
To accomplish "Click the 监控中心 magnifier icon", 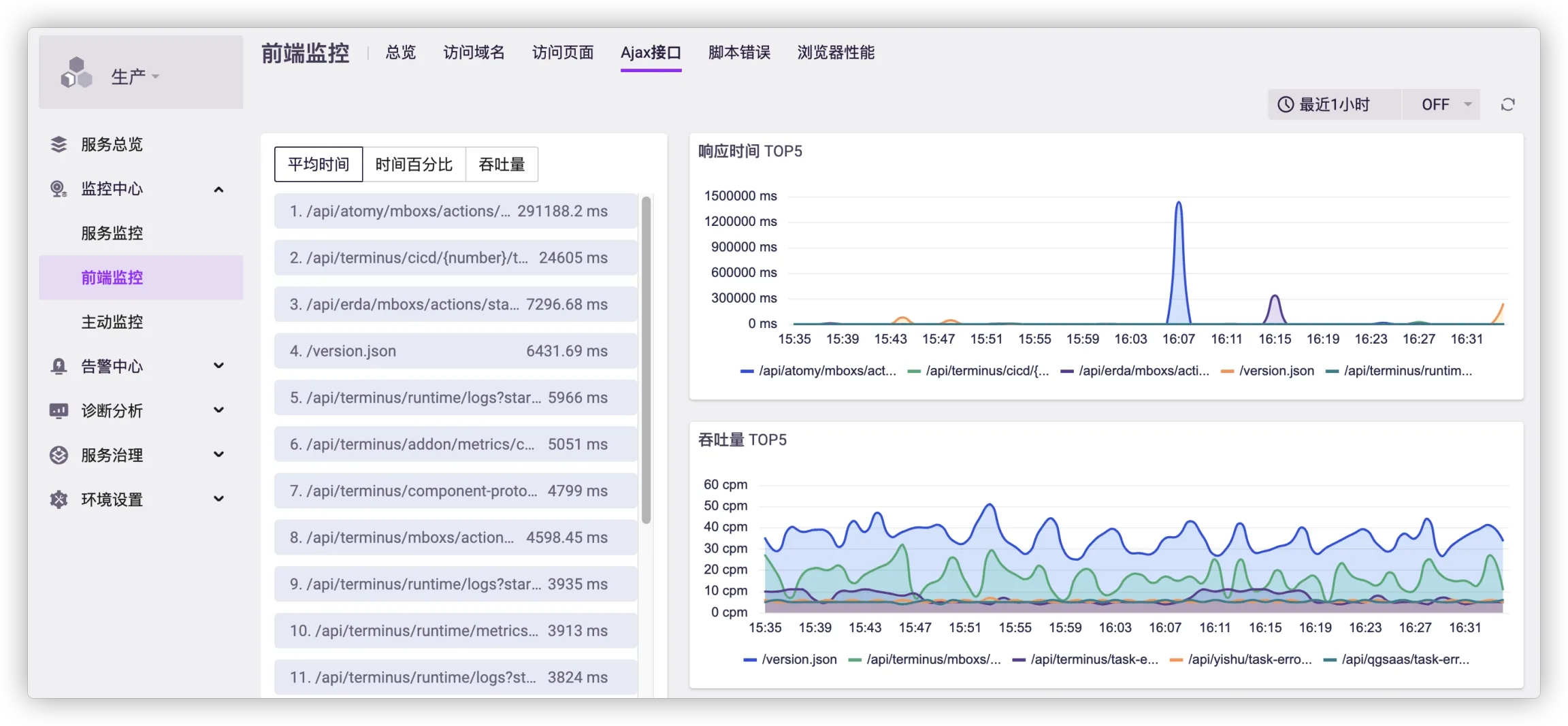I will click(x=59, y=188).
